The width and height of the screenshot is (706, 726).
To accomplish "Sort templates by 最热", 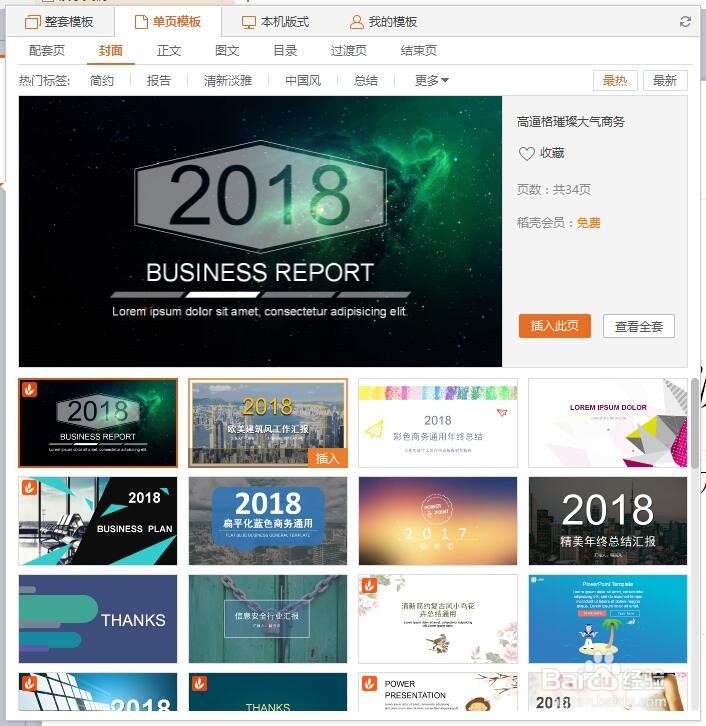I will point(615,81).
